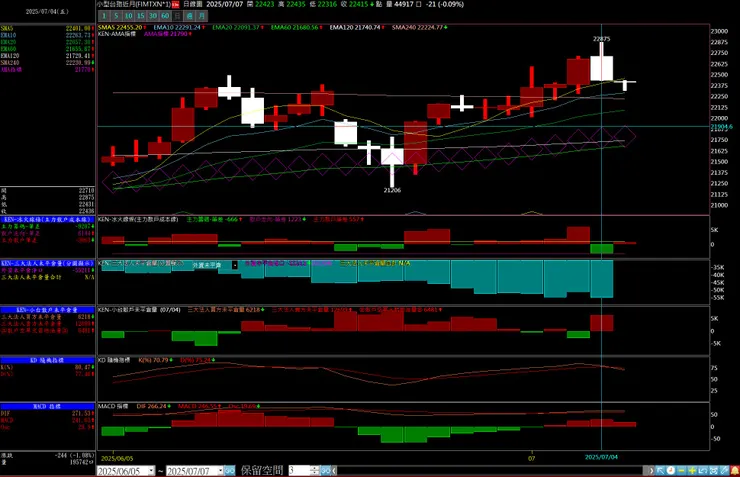740x477 pixels.
Task: Click the 21206 low price label
Action: coord(392,190)
